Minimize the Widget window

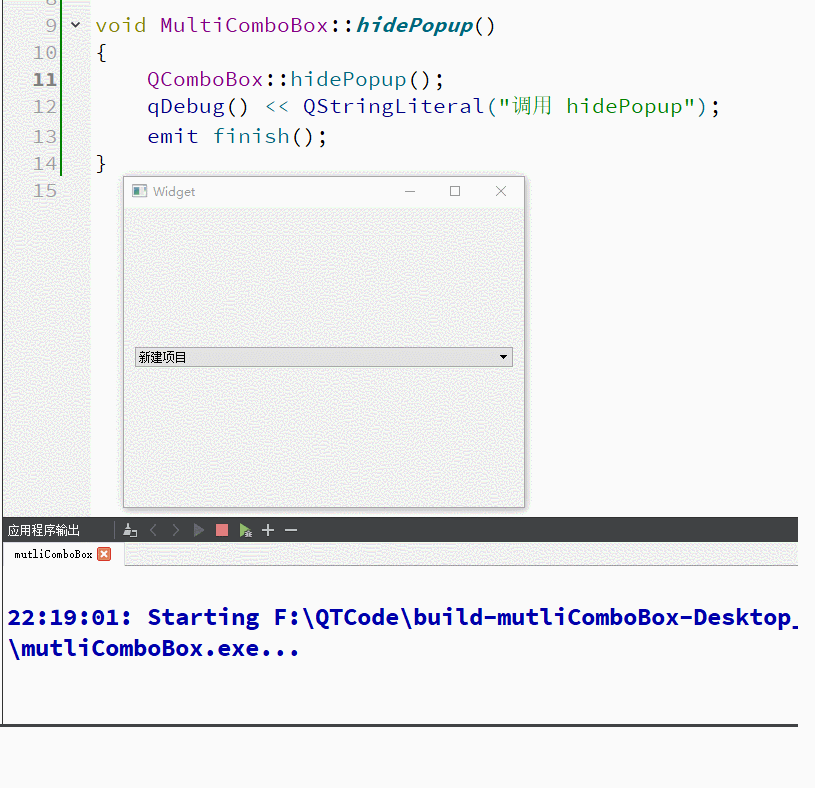[409, 190]
